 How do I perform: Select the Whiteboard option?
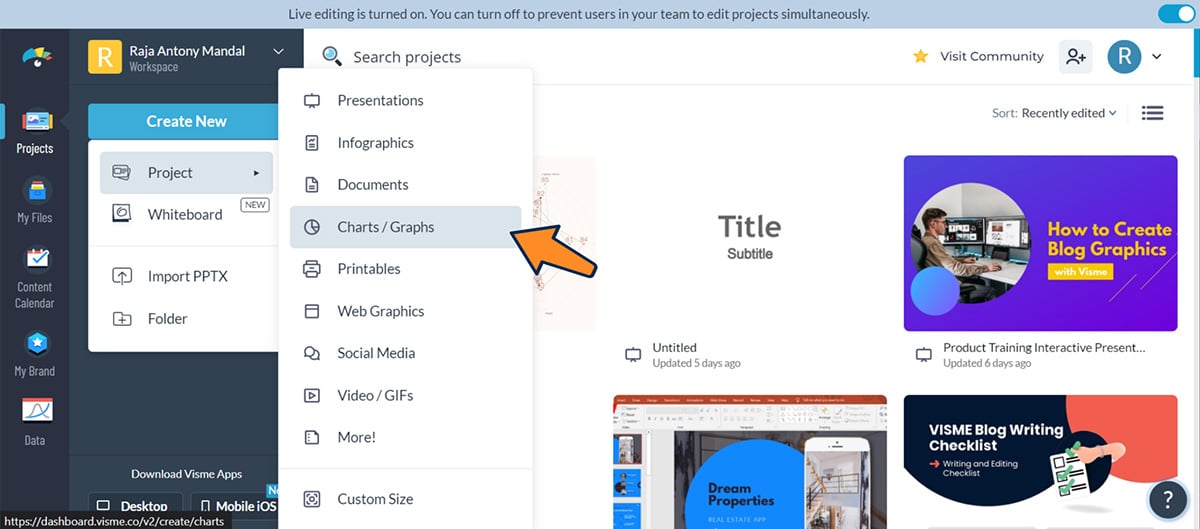click(x=185, y=214)
